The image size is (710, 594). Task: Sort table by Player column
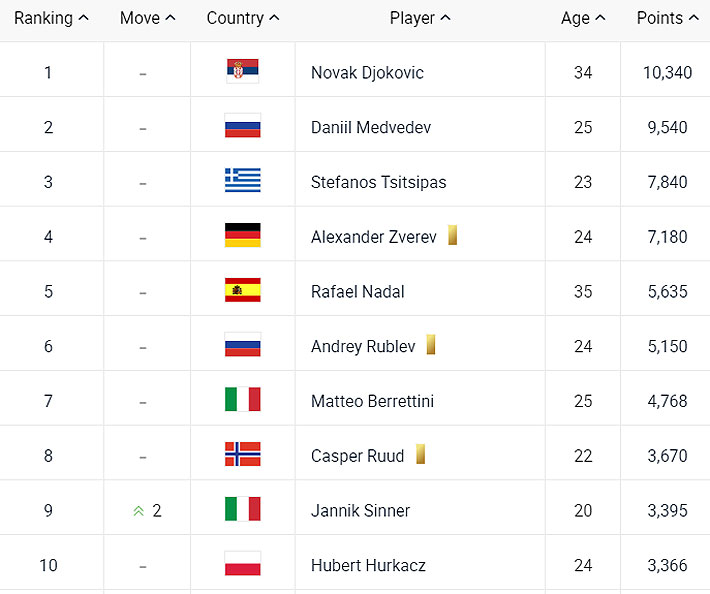420,18
